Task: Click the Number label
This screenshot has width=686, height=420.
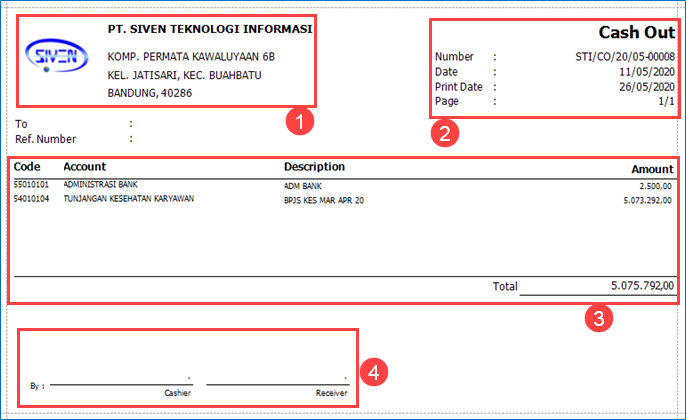Action: pos(454,57)
